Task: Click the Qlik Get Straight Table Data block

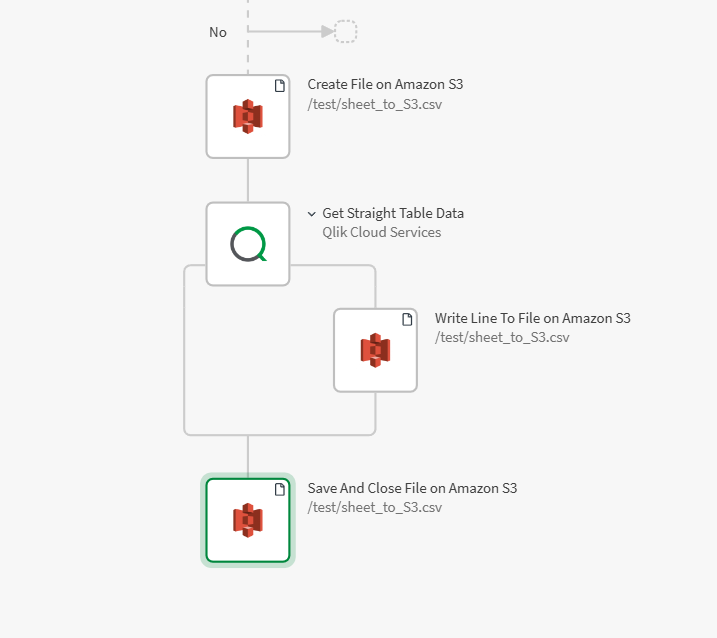Action: [247, 244]
